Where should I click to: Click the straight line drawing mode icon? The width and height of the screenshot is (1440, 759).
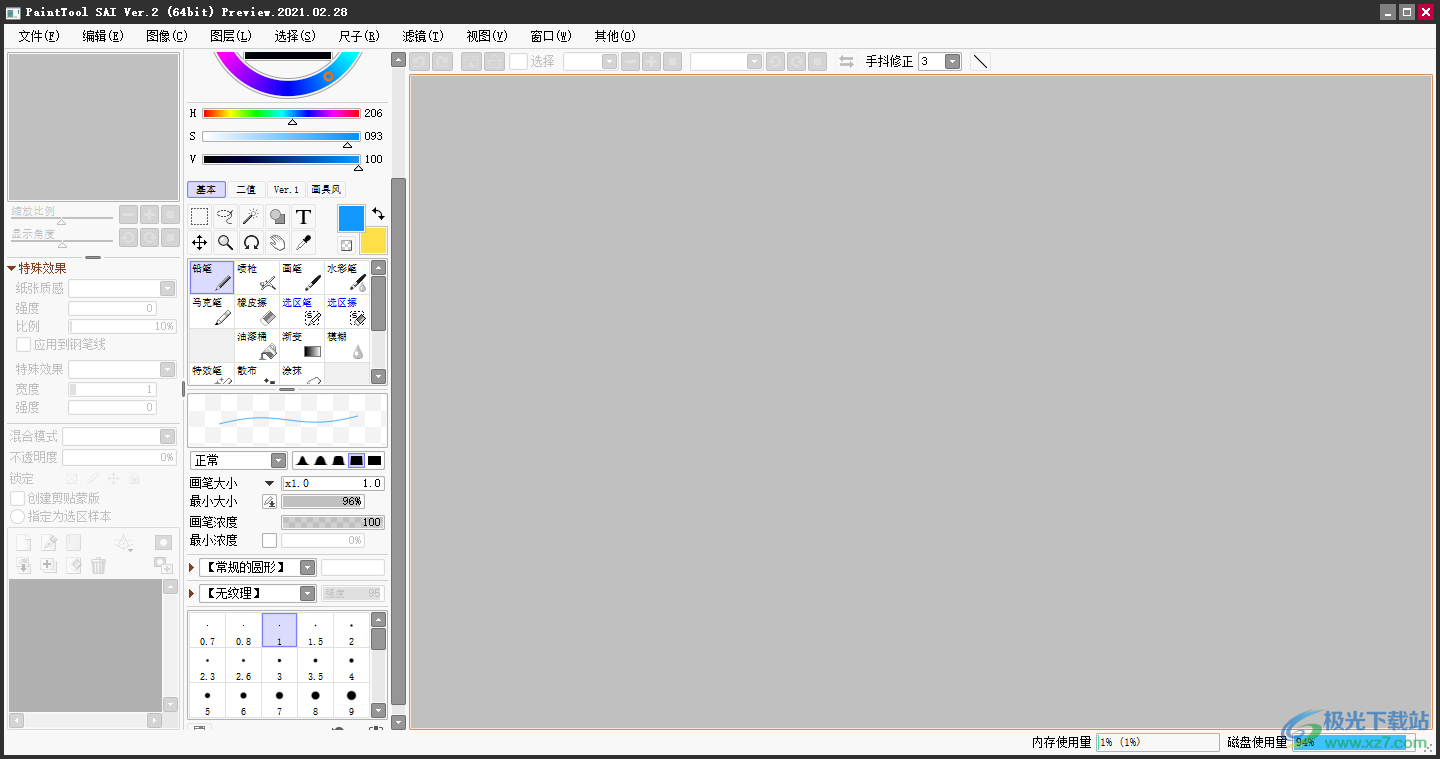981,61
